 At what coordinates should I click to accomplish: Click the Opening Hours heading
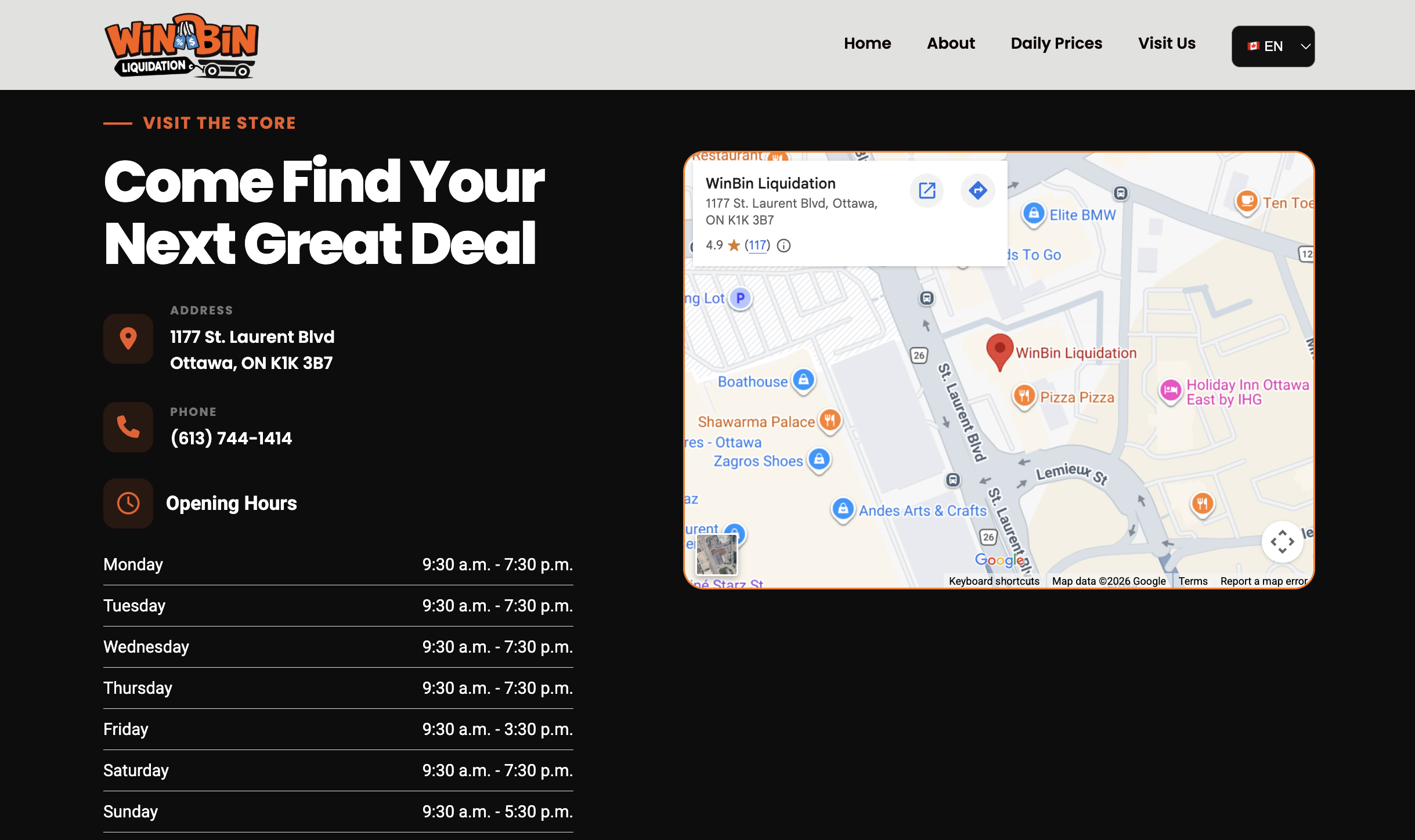[x=231, y=503]
